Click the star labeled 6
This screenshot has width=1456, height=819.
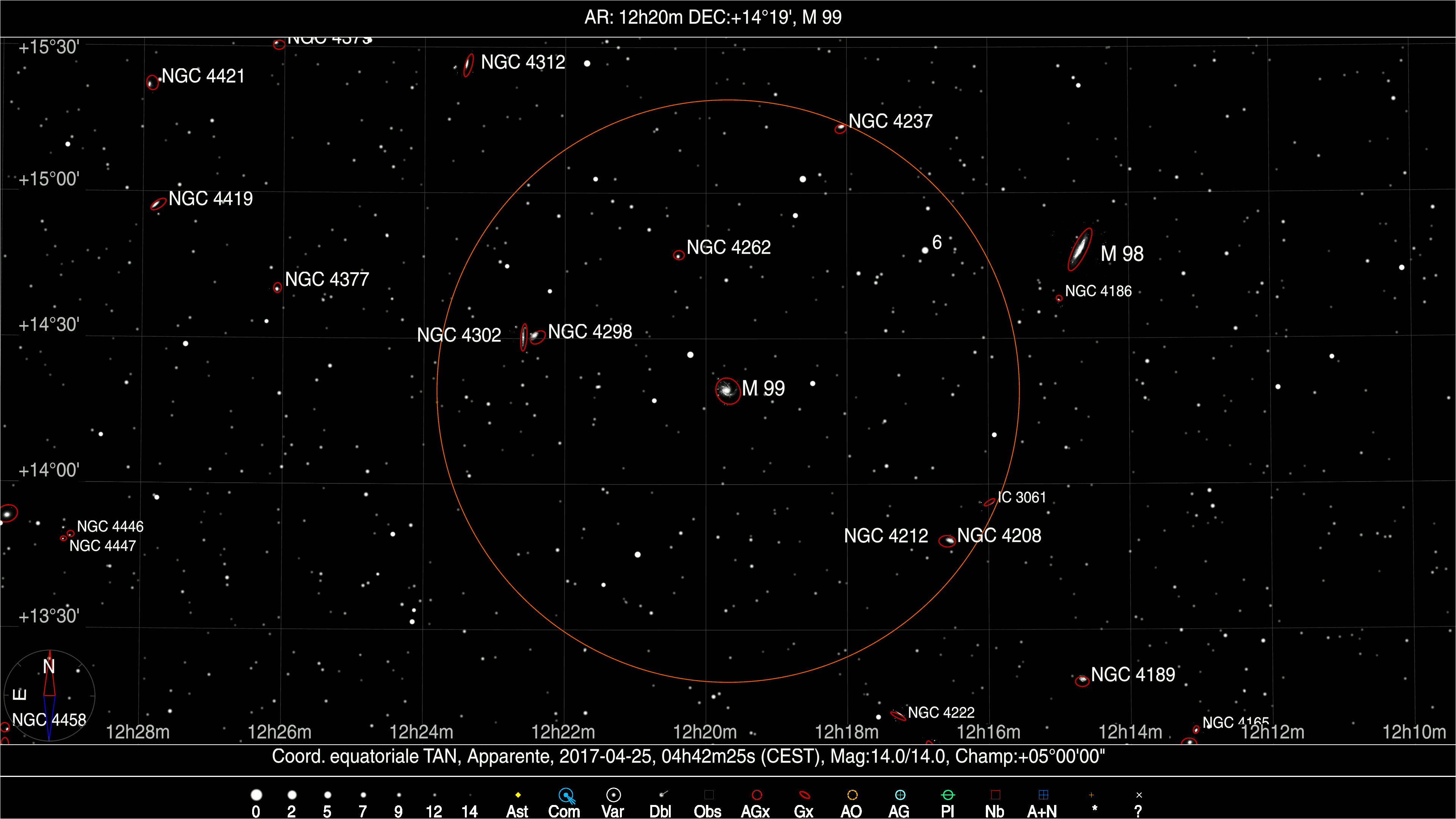pyautogui.click(x=925, y=250)
